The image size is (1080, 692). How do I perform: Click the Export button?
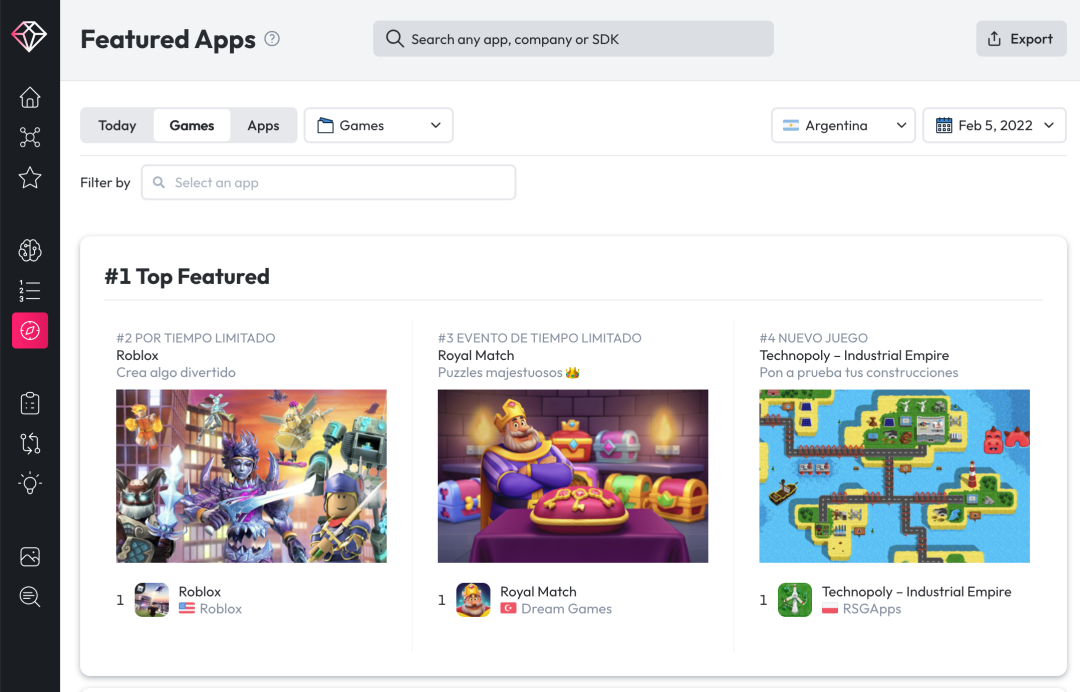tap(1021, 39)
